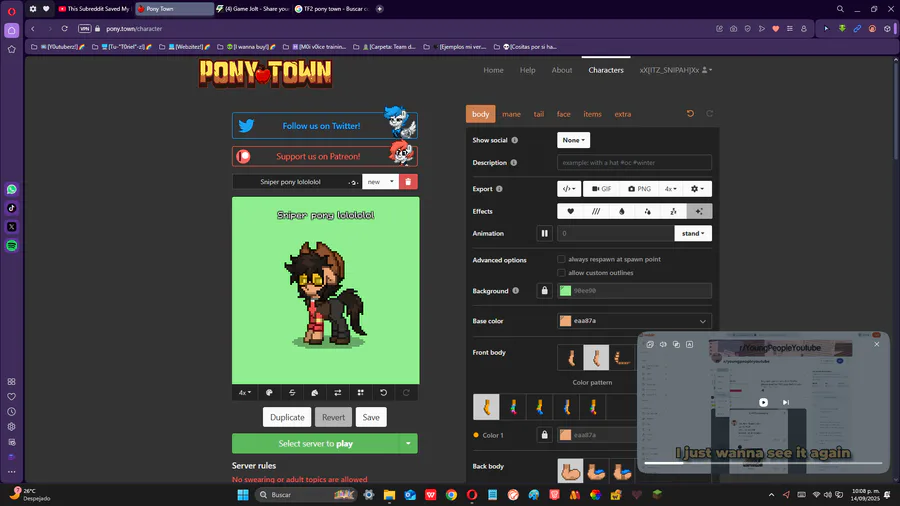Open the xX[ITZ_SNIPAH]Xx account dropdown

point(676,70)
